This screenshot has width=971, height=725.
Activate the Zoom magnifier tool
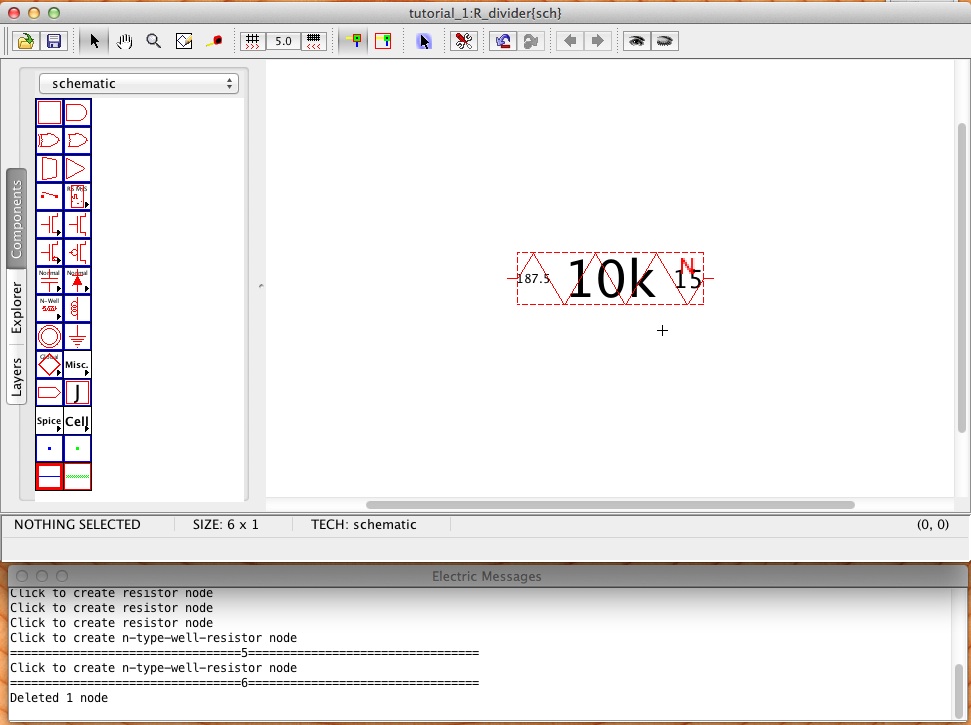point(154,41)
